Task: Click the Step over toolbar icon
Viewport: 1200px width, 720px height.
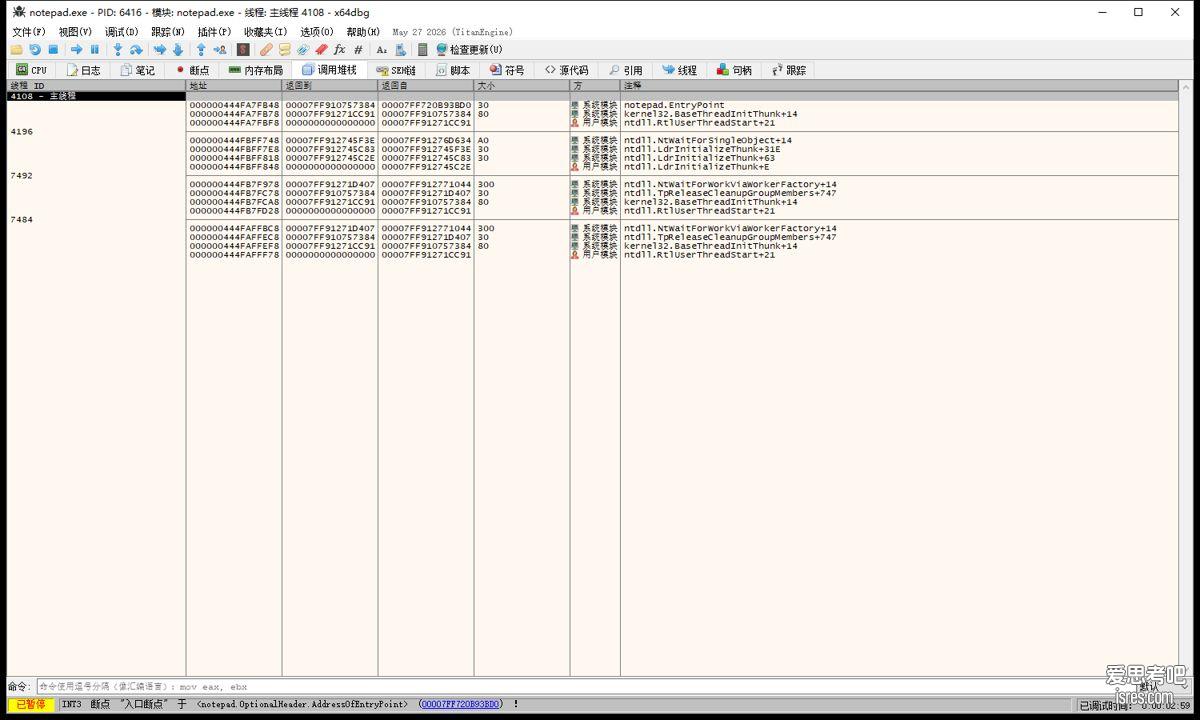Action: pos(136,49)
